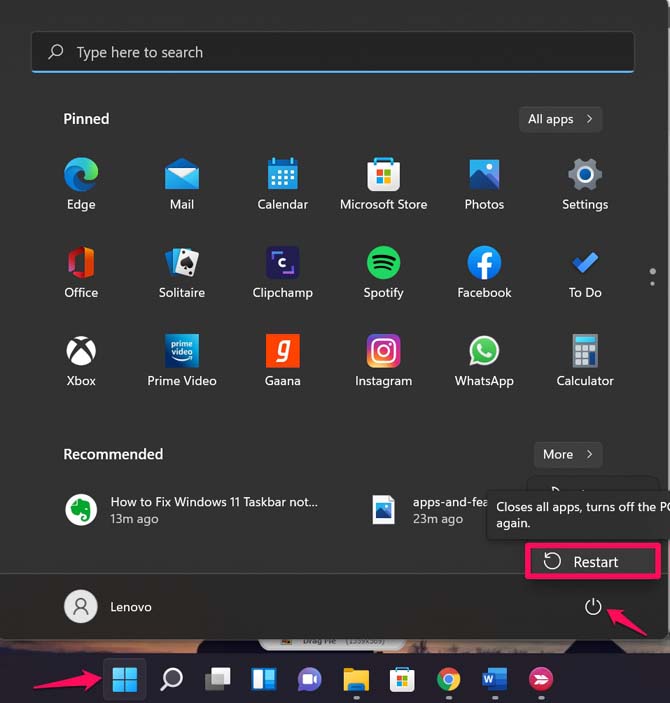The width and height of the screenshot is (670, 703).
Task: Open Microsoft Store taskbar icon
Action: (x=402, y=679)
